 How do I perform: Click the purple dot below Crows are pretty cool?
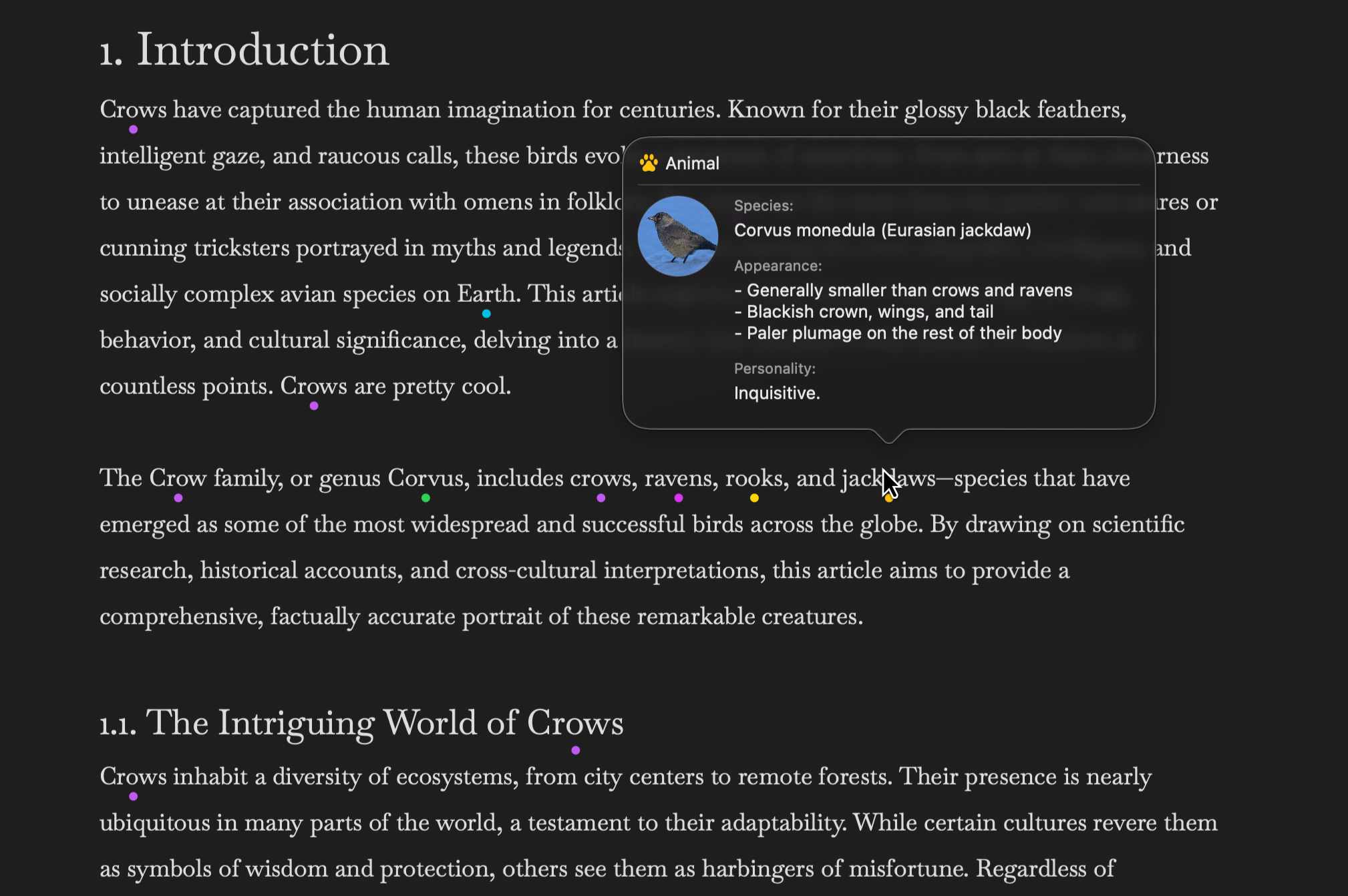[x=313, y=405]
